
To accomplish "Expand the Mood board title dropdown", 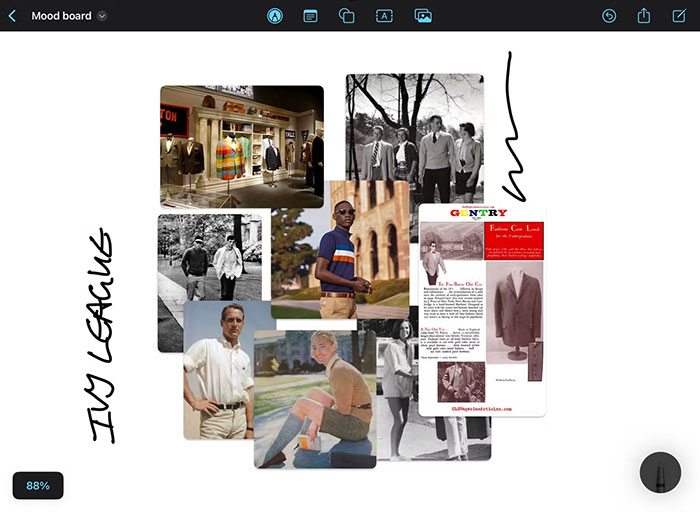I will pyautogui.click(x=103, y=16).
